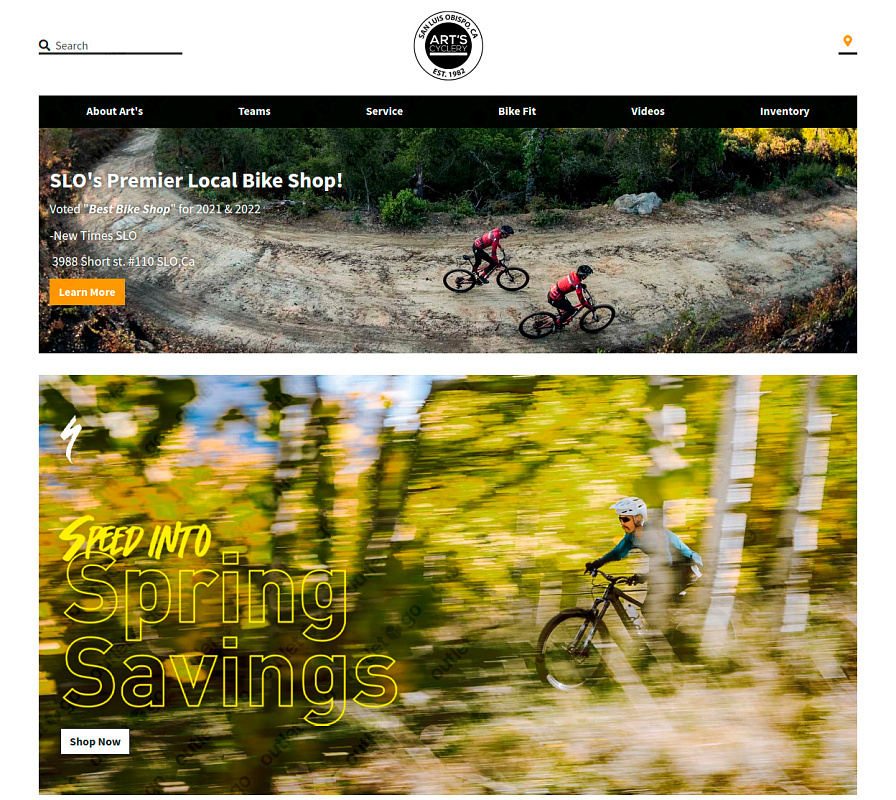The width and height of the screenshot is (896, 800).
Task: Click the Spring Savings outlined headline
Action: pos(229,637)
